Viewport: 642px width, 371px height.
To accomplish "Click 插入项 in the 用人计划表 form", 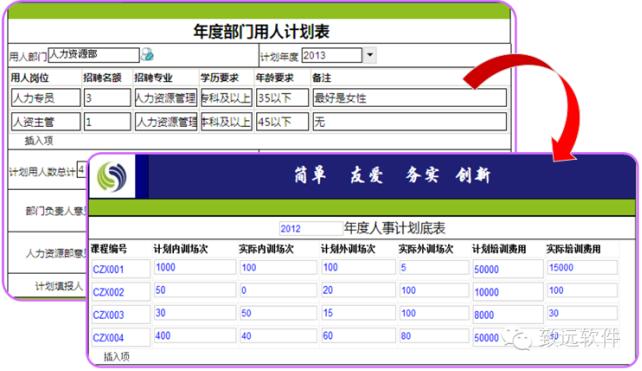I will coord(38,141).
